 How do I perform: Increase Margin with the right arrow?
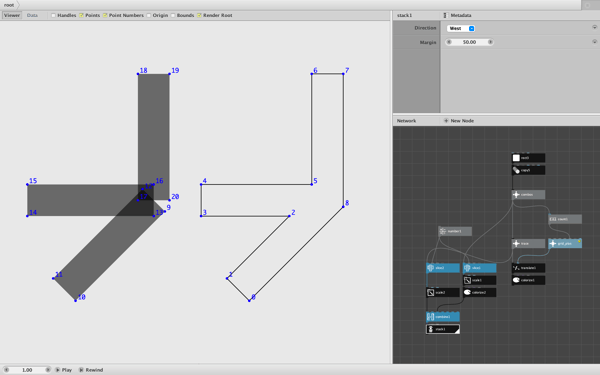click(490, 42)
